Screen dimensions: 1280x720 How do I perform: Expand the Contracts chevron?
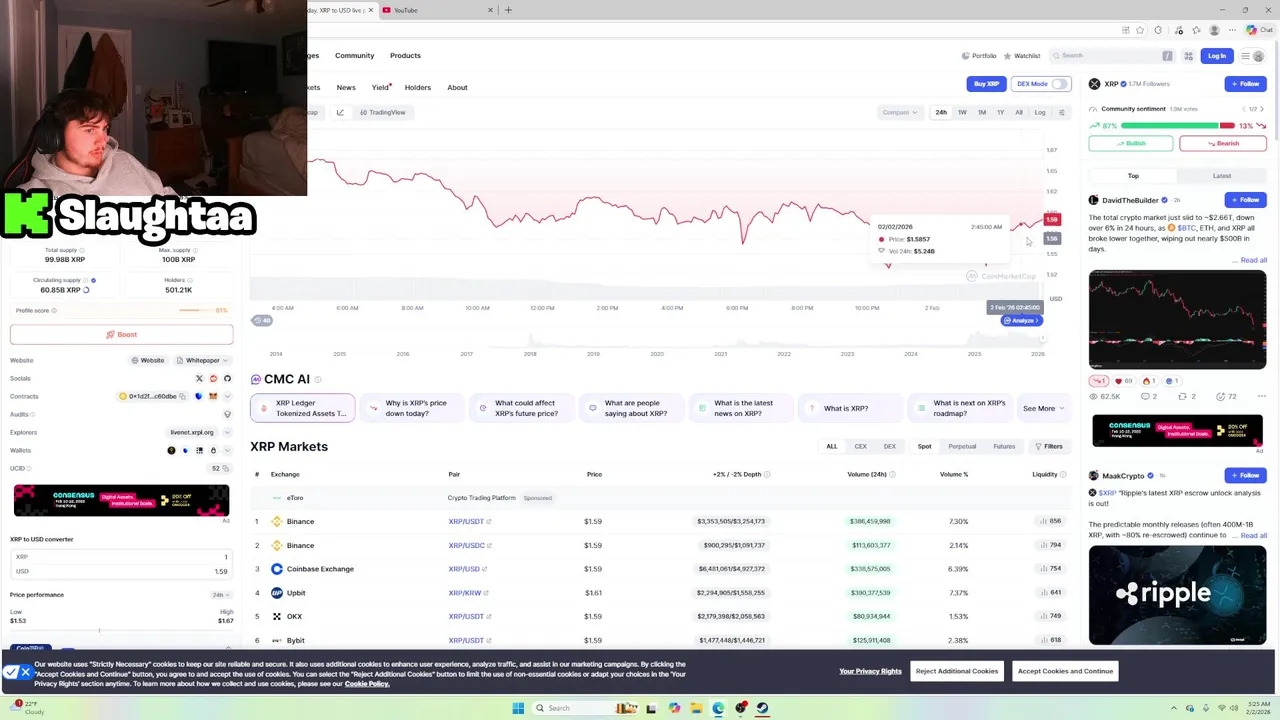pyautogui.click(x=227, y=396)
